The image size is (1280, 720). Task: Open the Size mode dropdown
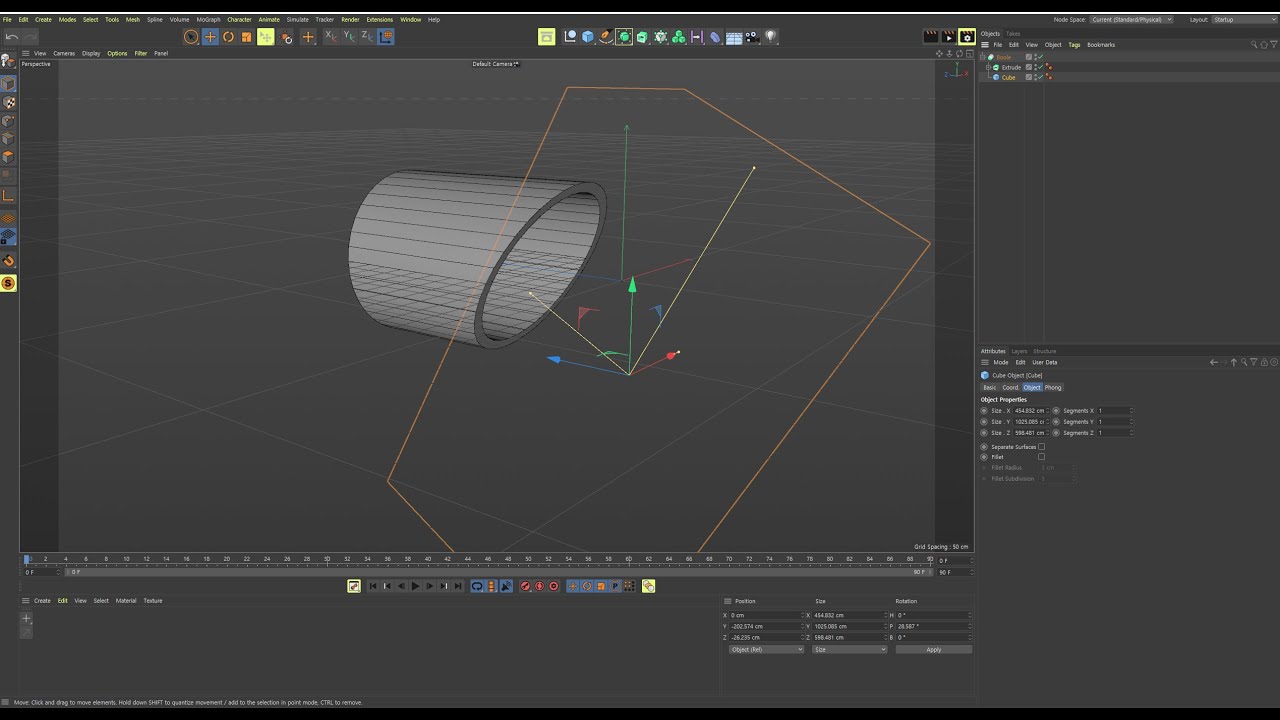(848, 650)
